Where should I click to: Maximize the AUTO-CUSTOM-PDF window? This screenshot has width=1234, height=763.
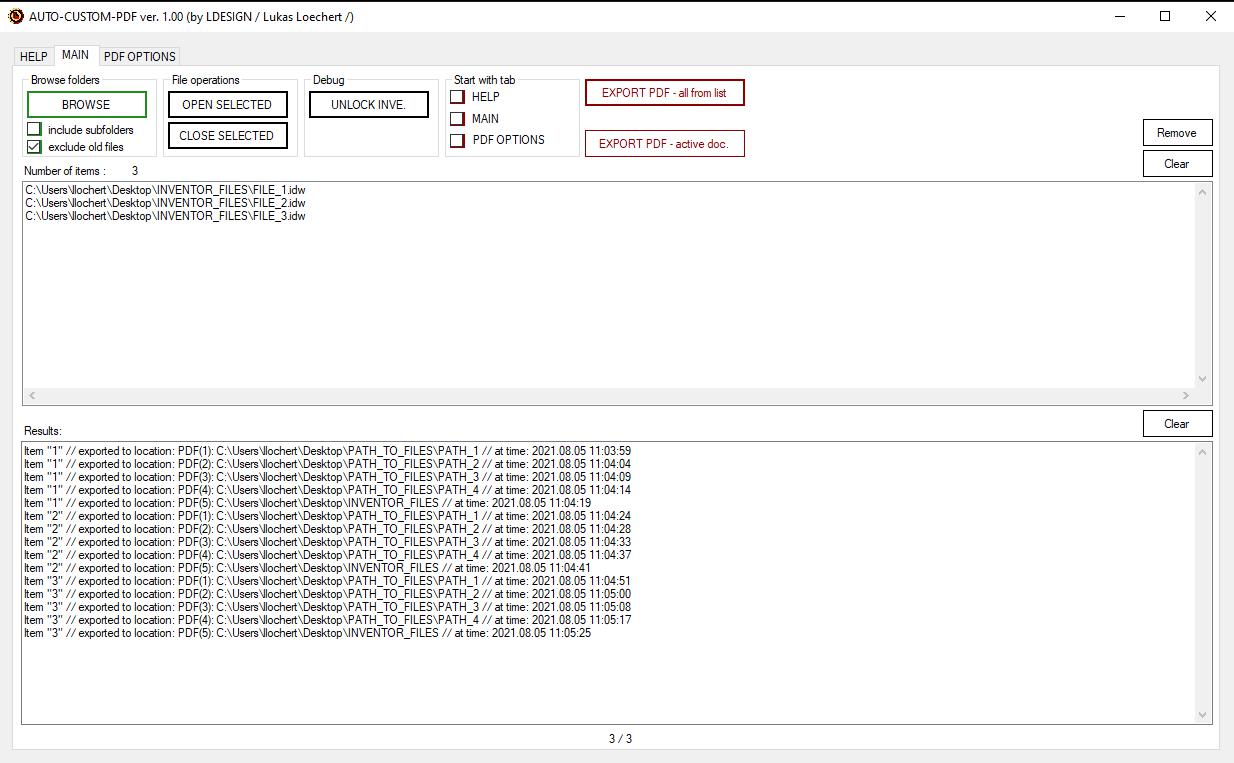click(1165, 16)
